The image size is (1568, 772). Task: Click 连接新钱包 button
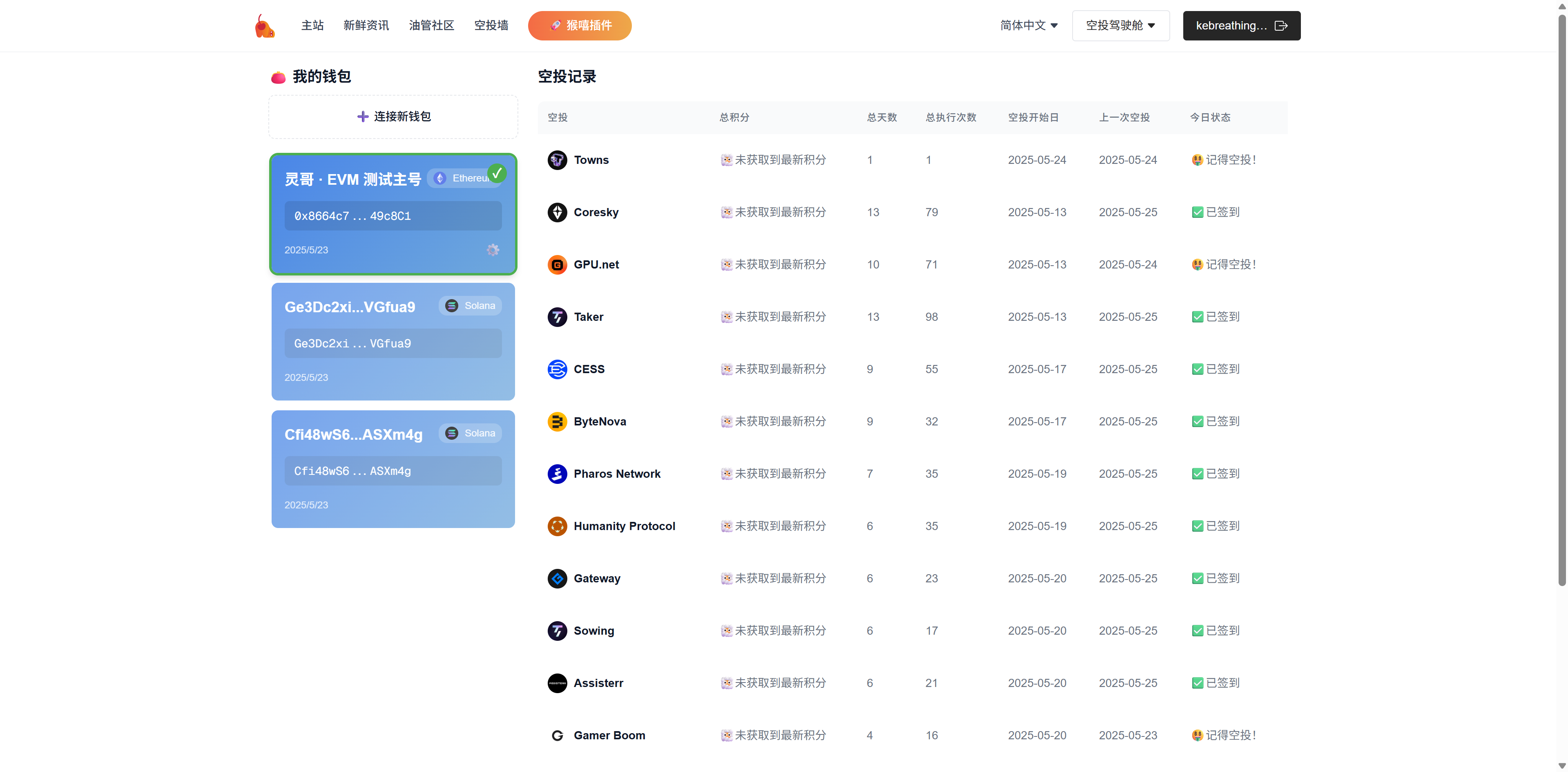click(393, 116)
